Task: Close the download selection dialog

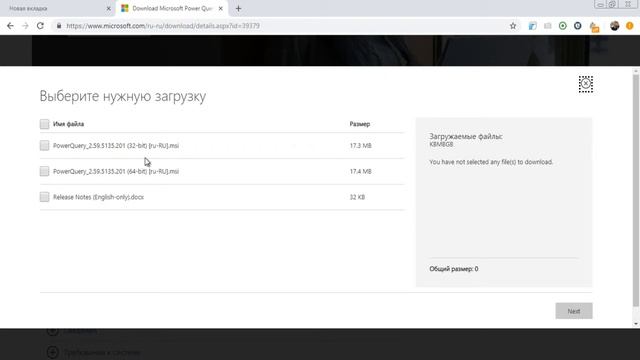Action: 586,84
